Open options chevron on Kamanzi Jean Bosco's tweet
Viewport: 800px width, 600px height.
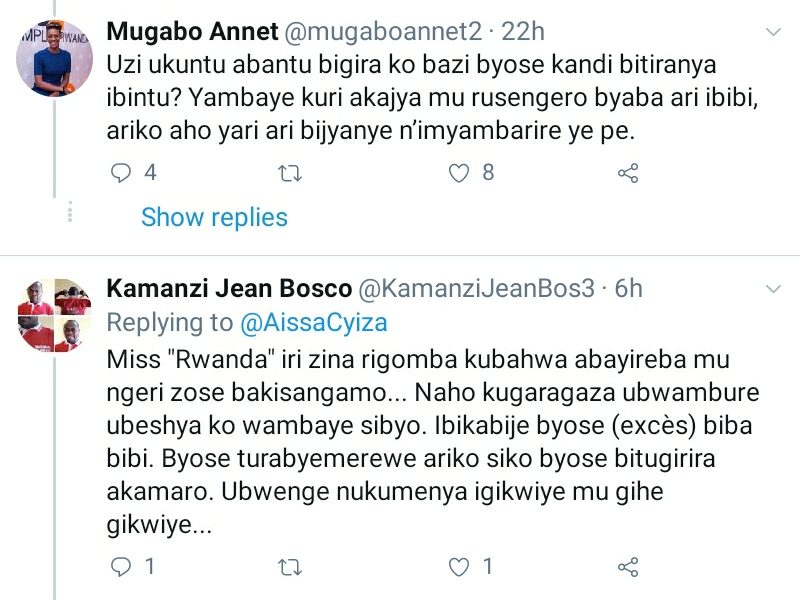[x=773, y=290]
